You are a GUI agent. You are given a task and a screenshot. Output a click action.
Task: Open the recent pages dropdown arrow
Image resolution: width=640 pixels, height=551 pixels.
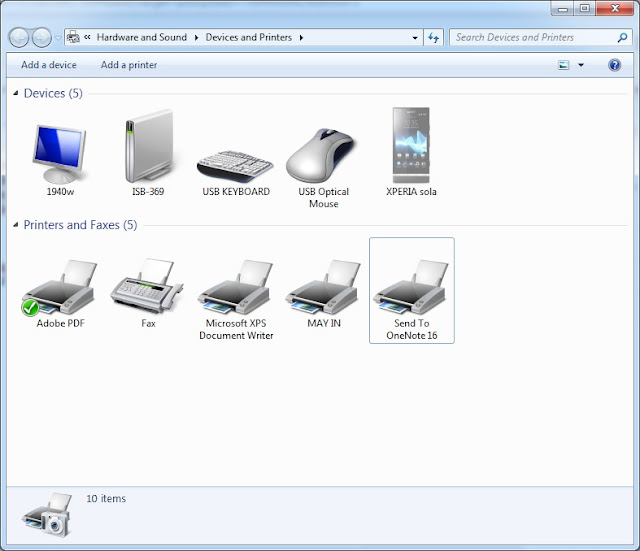(58, 38)
